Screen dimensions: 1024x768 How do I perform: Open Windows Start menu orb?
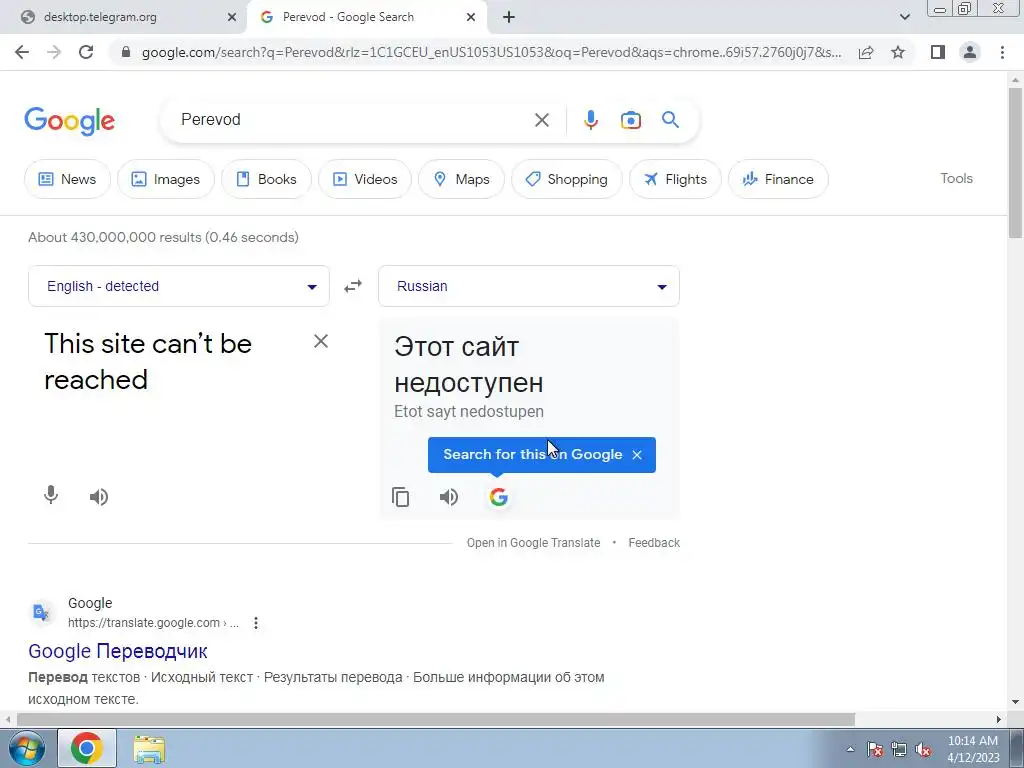26,748
